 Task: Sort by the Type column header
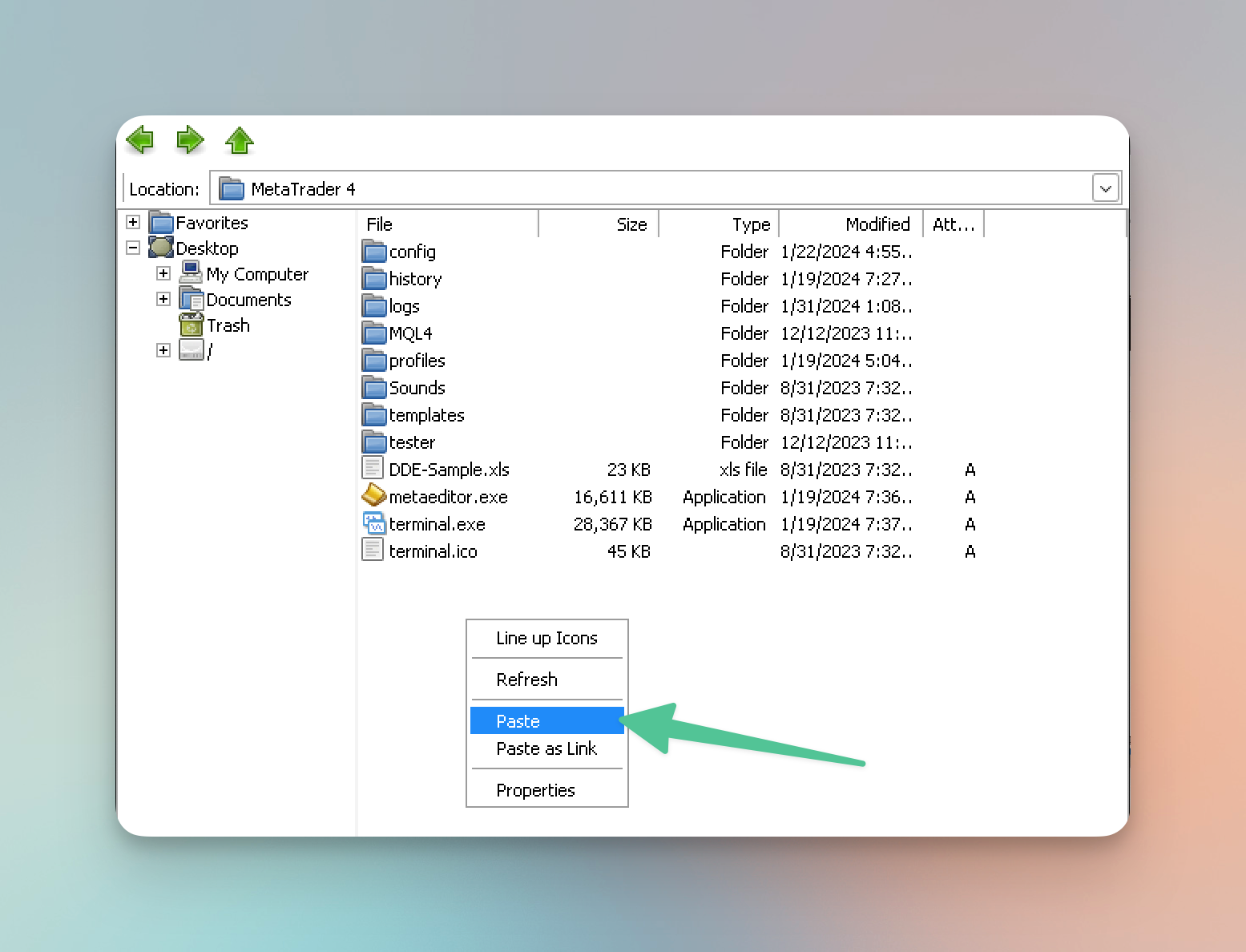(x=719, y=224)
